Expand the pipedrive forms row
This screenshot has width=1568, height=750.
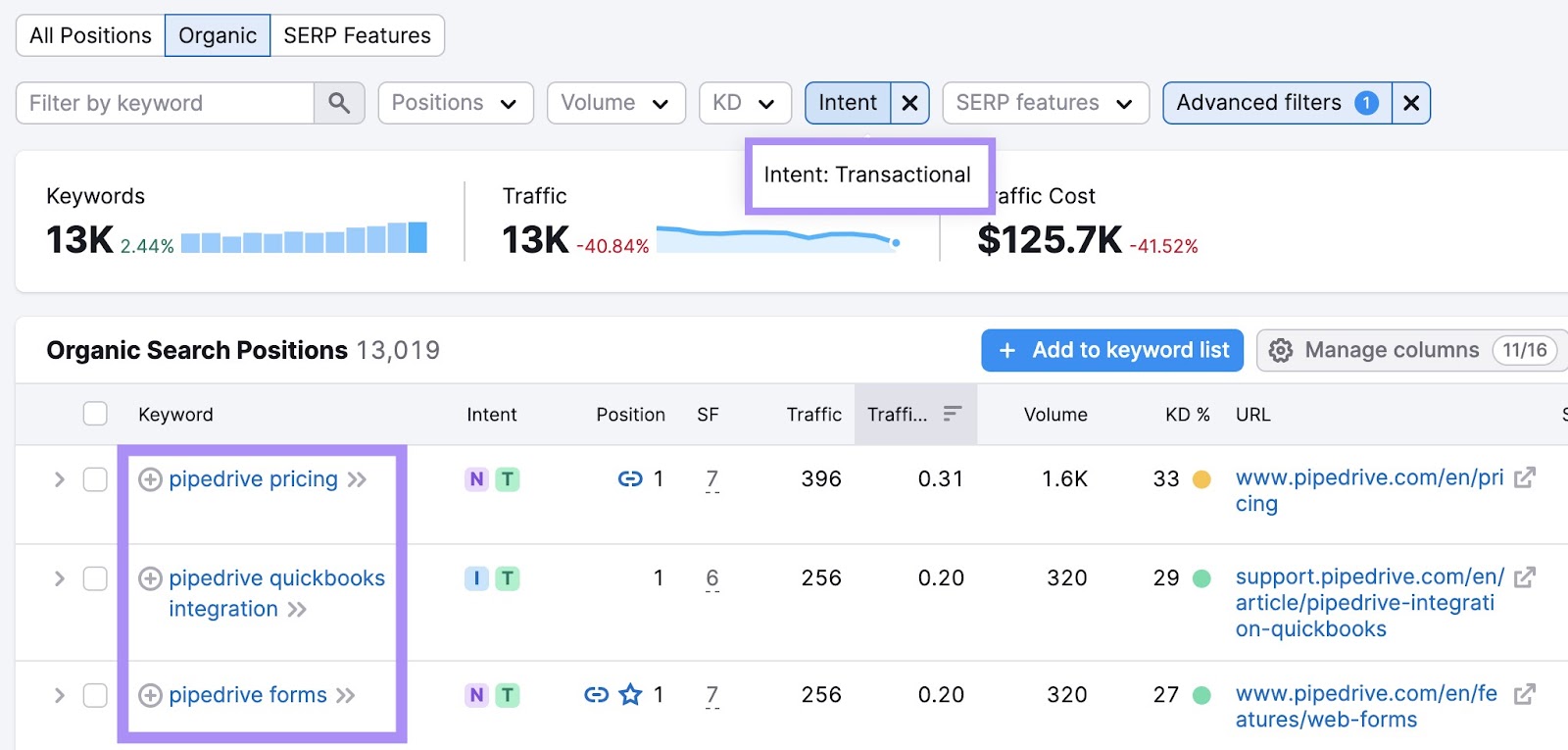(59, 695)
